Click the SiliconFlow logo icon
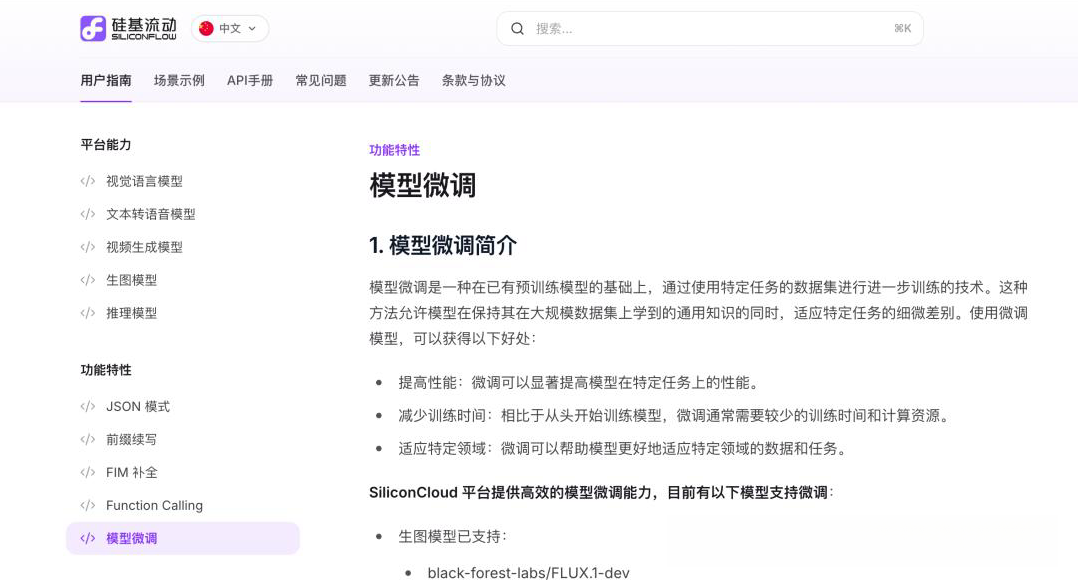Viewport: 1078px width, 585px height. [93, 28]
